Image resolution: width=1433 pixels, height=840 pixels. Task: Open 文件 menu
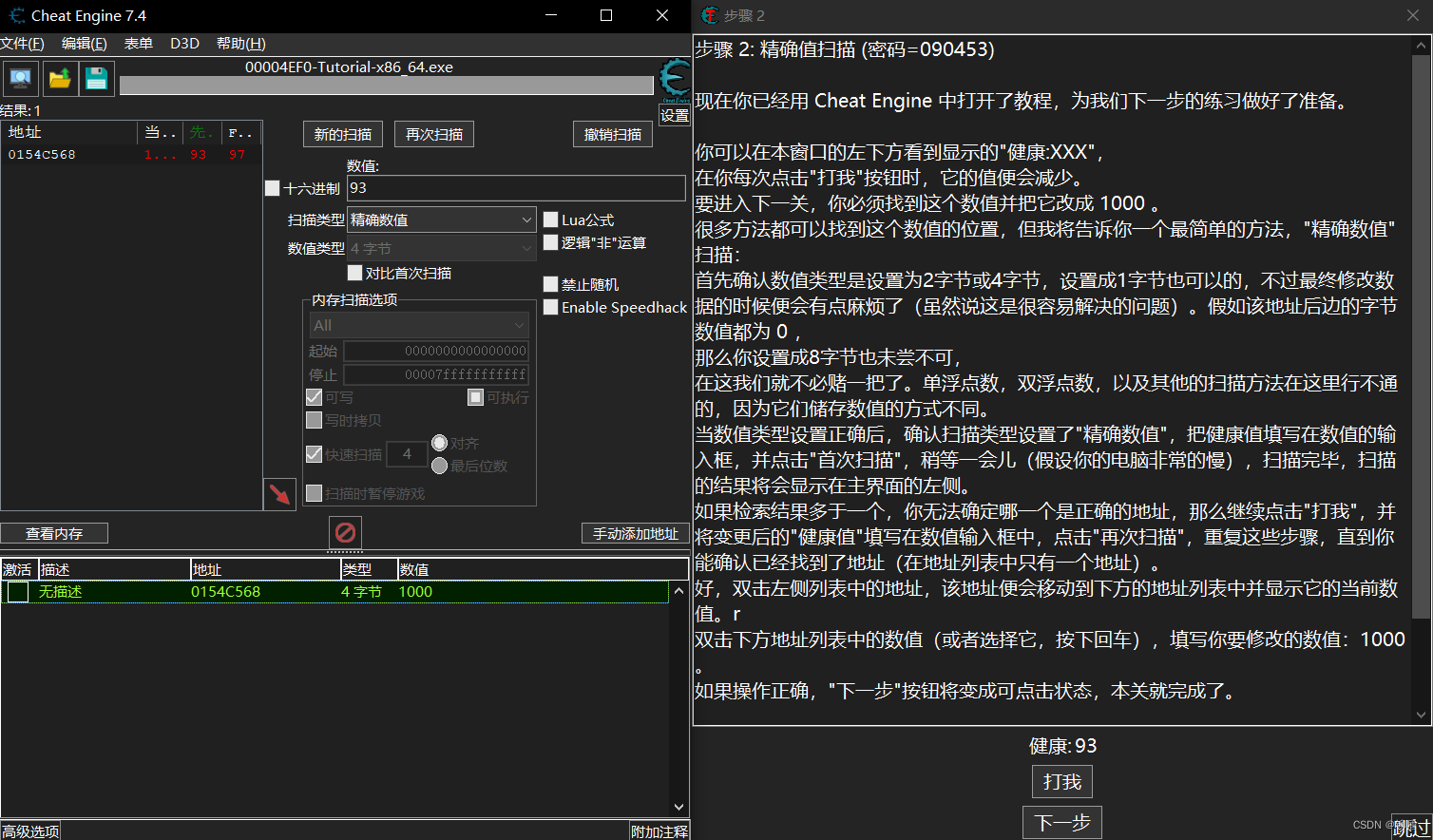point(22,44)
